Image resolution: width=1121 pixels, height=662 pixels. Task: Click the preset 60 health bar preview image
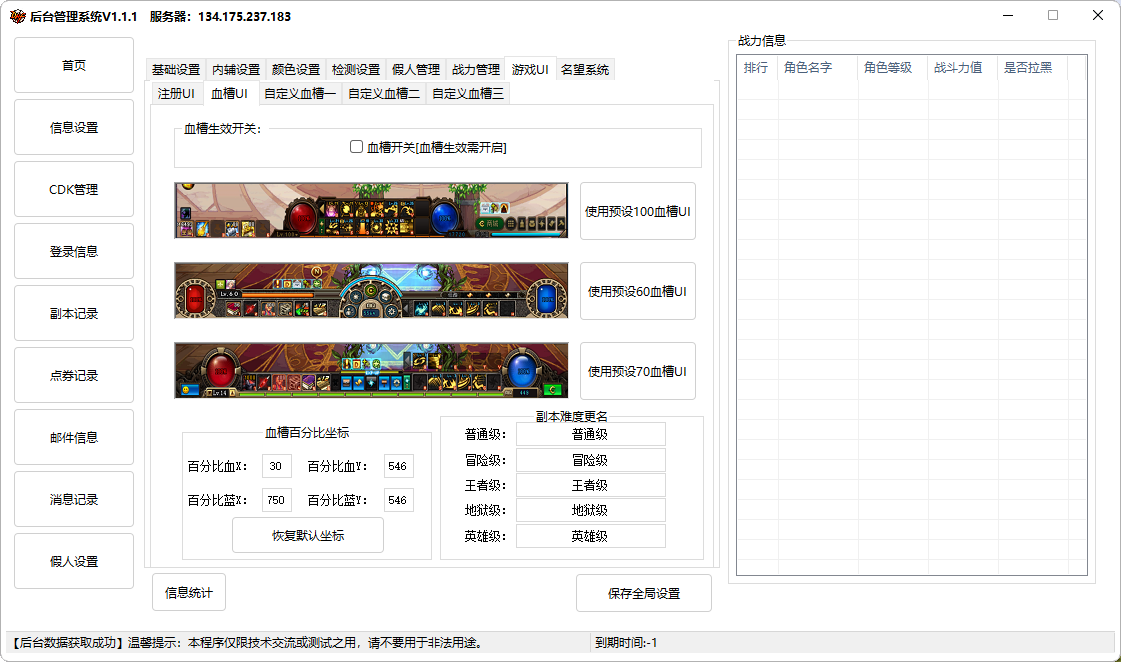pyautogui.click(x=371, y=290)
